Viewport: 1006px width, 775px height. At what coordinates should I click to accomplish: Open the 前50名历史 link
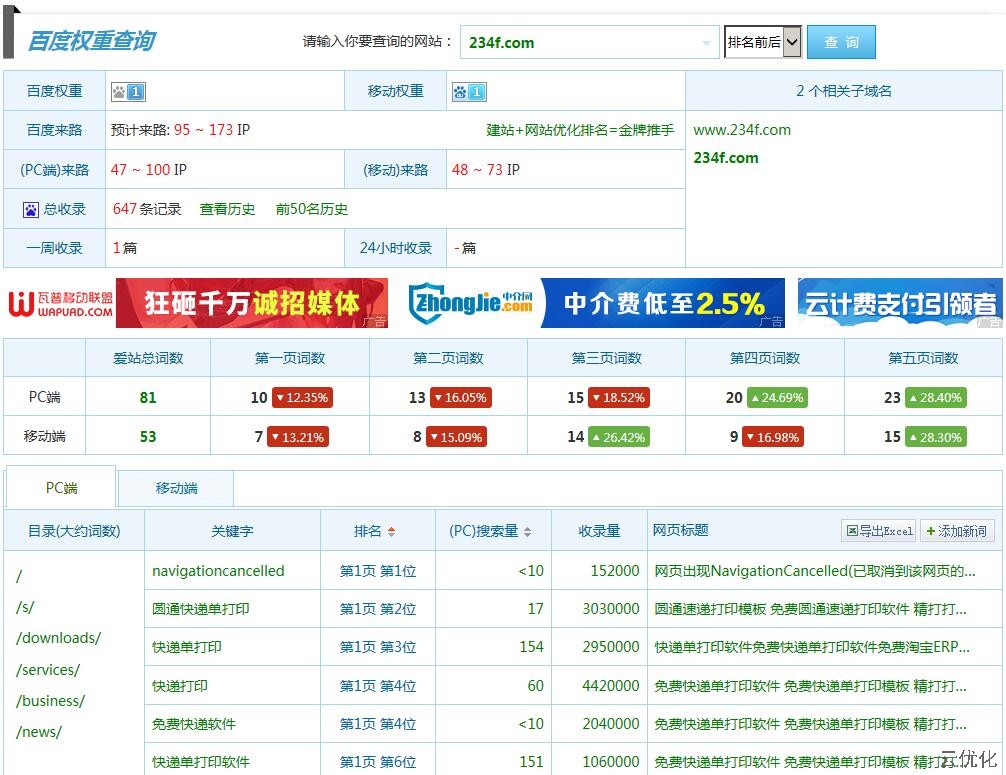tap(312, 210)
